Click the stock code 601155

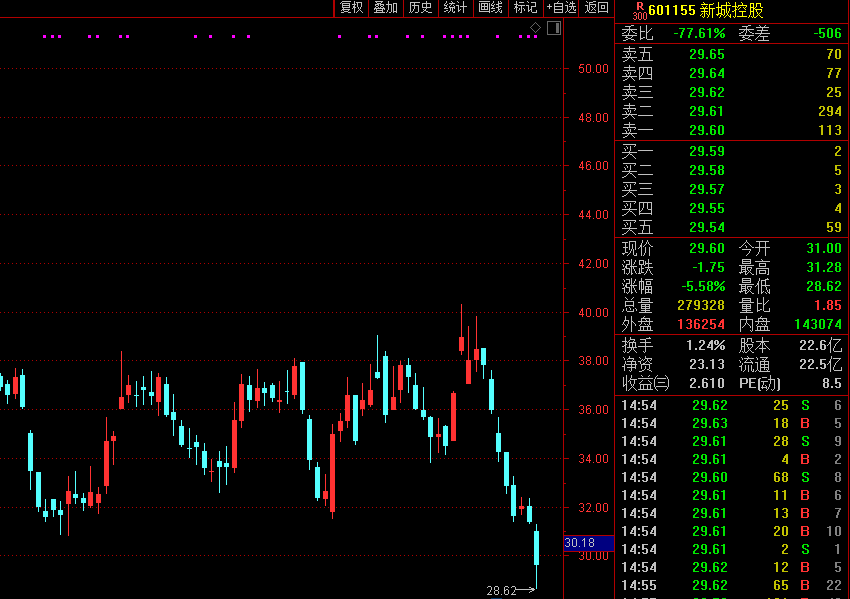pyautogui.click(x=672, y=11)
